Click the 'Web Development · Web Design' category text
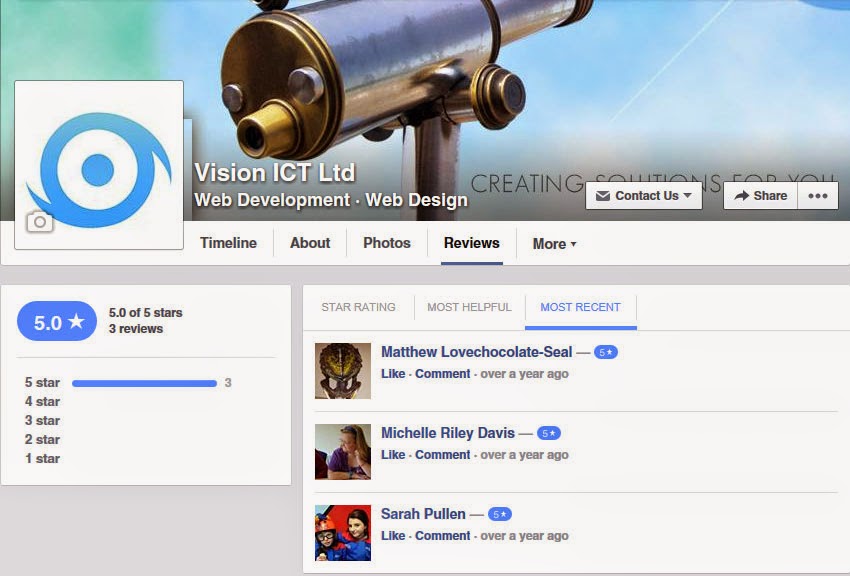Image resolution: width=850 pixels, height=576 pixels. 331,200
